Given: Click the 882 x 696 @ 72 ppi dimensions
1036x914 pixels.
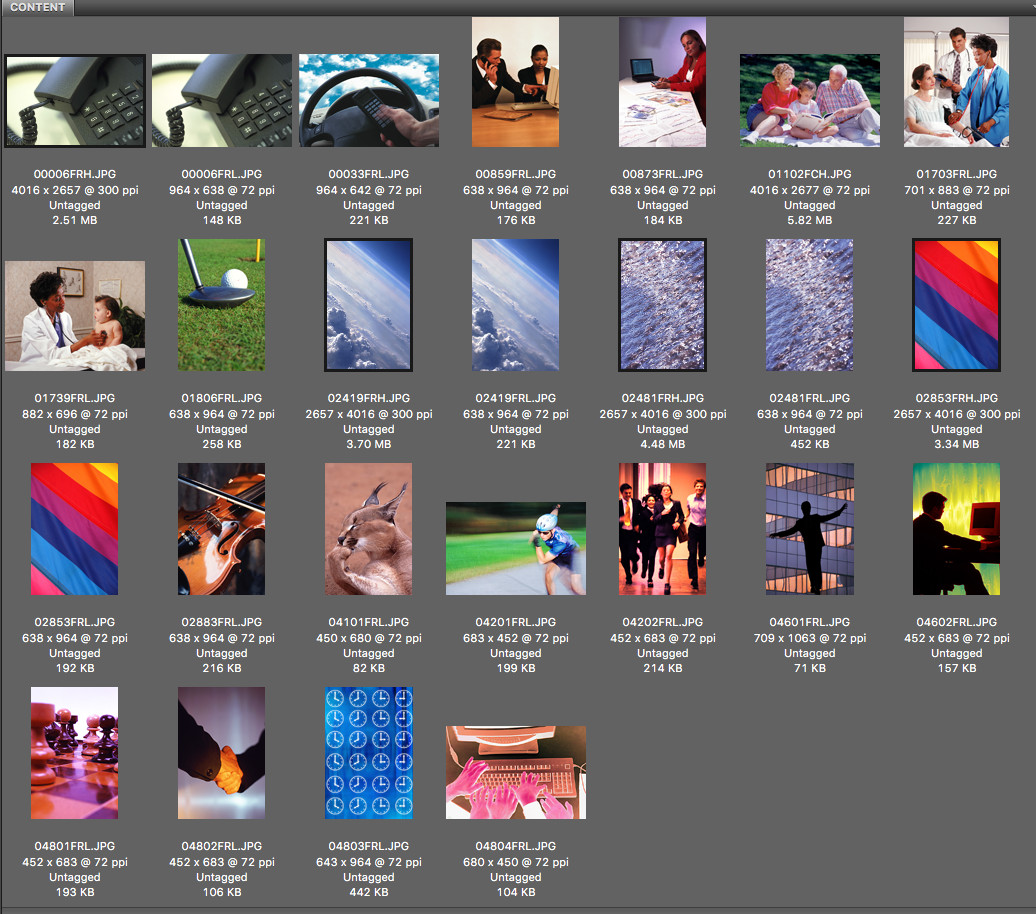Looking at the screenshot, I should [75, 414].
